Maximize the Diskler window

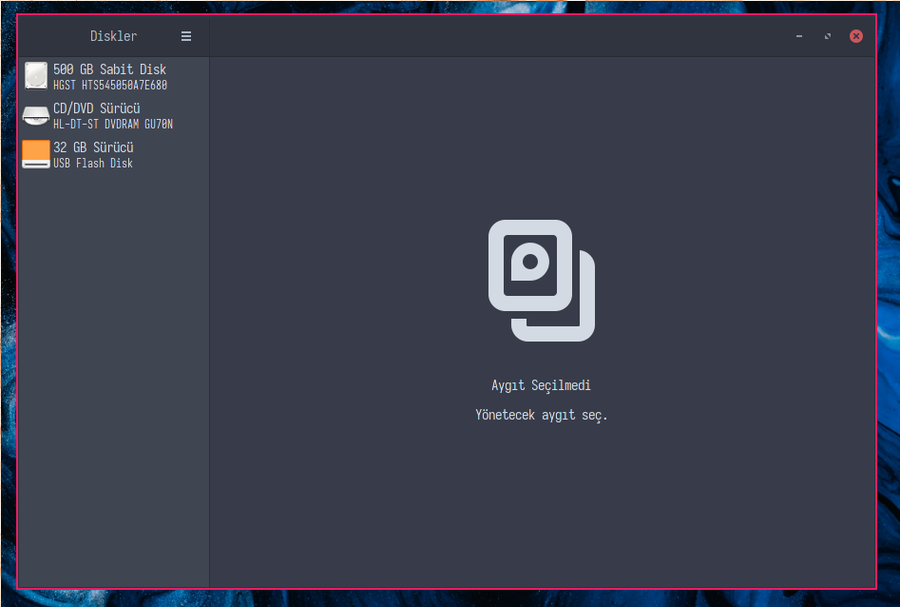828,36
